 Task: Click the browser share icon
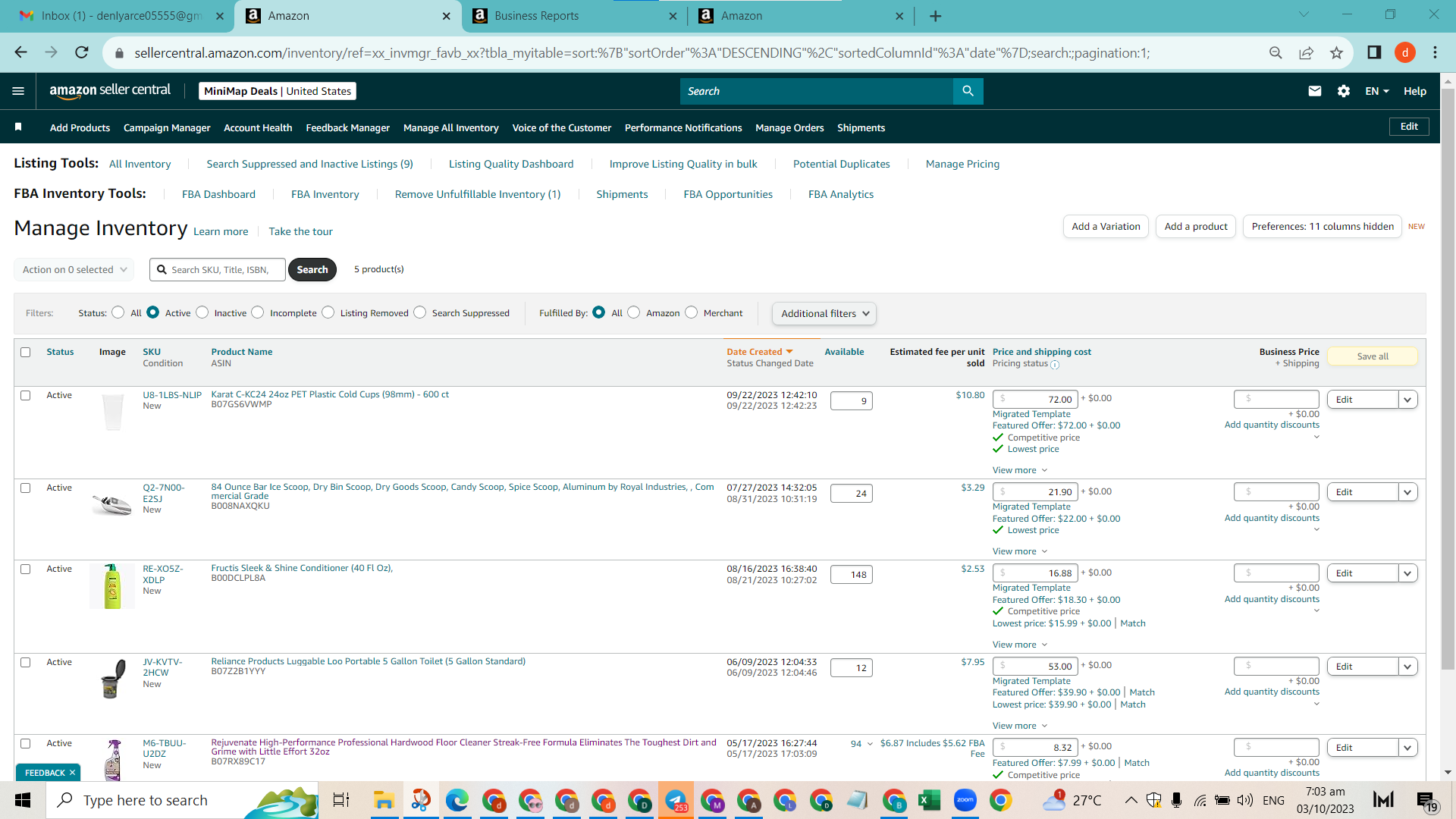[1306, 52]
